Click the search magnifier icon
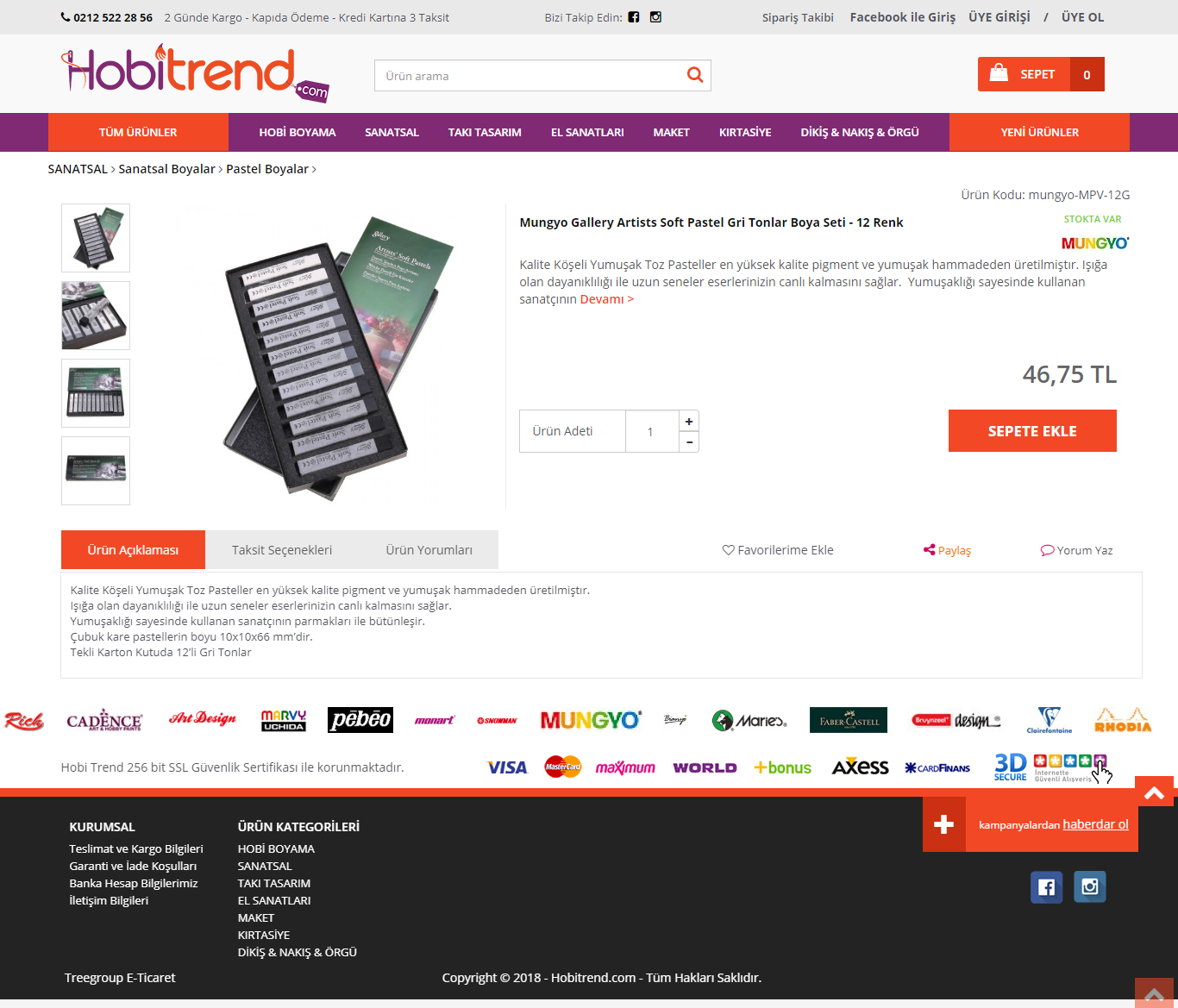 (x=694, y=75)
